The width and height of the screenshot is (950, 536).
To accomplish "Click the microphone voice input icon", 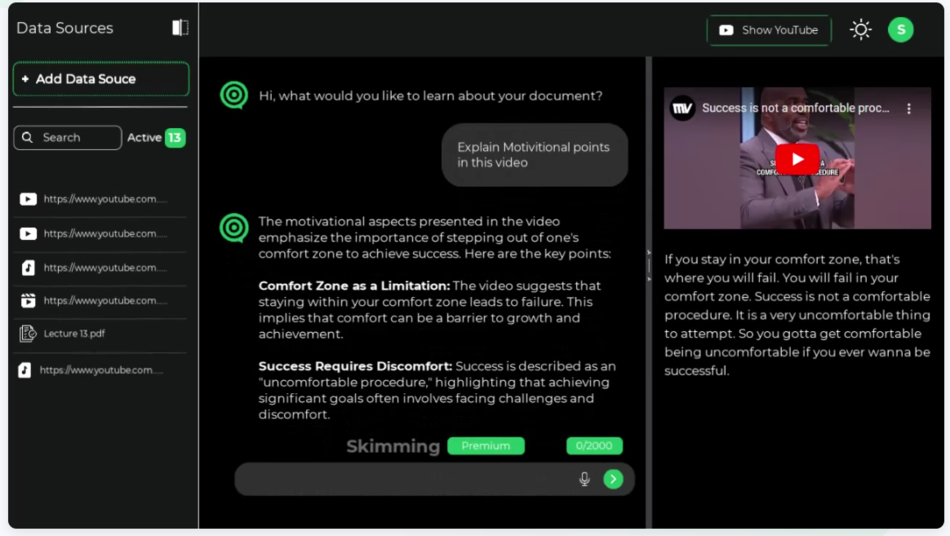I will [584, 479].
